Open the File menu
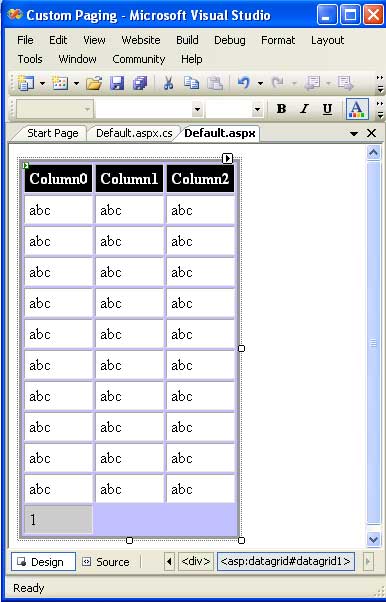The image size is (386, 602). (x=25, y=40)
